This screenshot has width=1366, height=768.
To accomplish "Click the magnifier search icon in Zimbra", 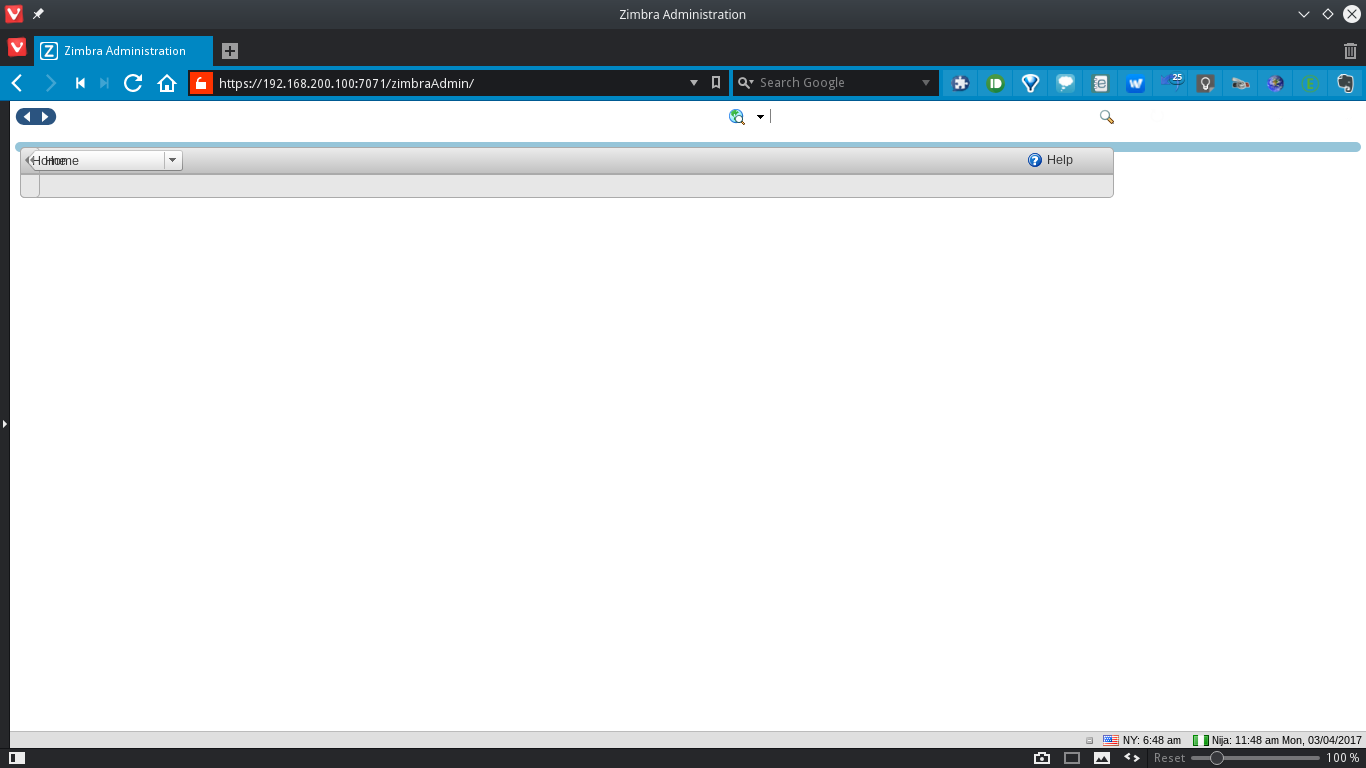I will pyautogui.click(x=1107, y=117).
